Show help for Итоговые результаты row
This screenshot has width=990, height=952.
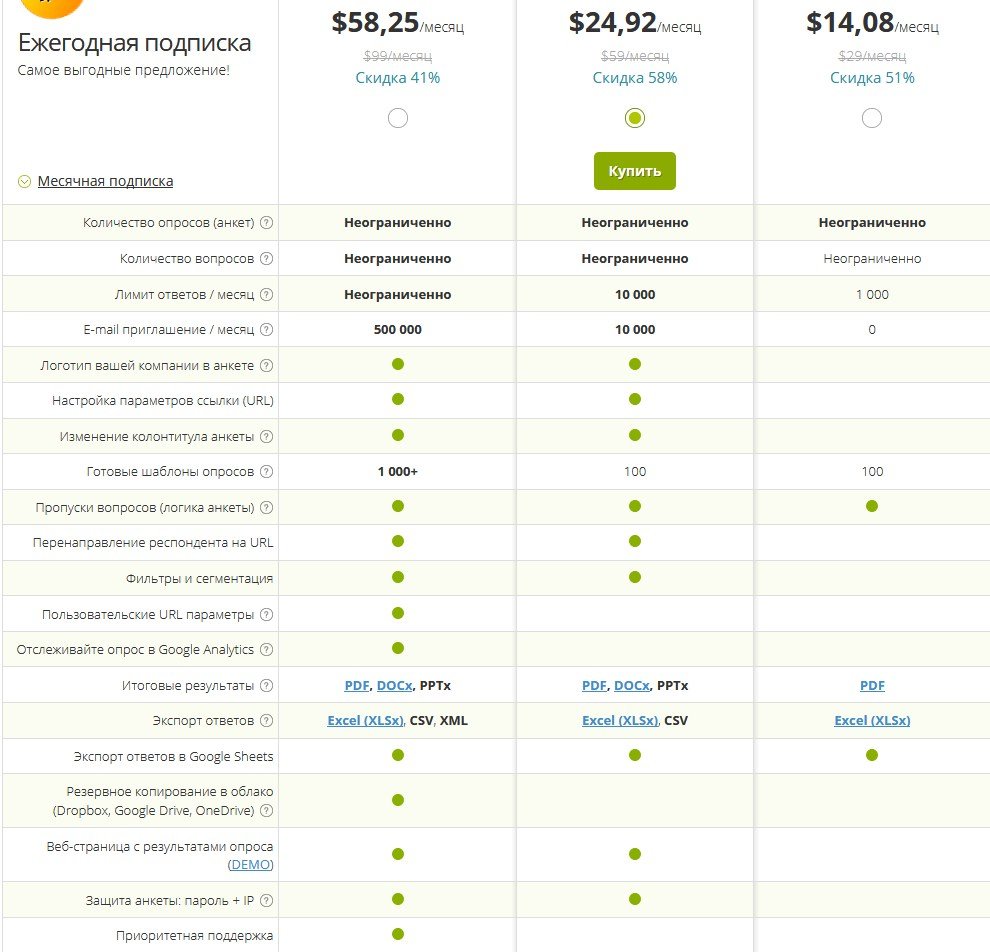pos(267,685)
